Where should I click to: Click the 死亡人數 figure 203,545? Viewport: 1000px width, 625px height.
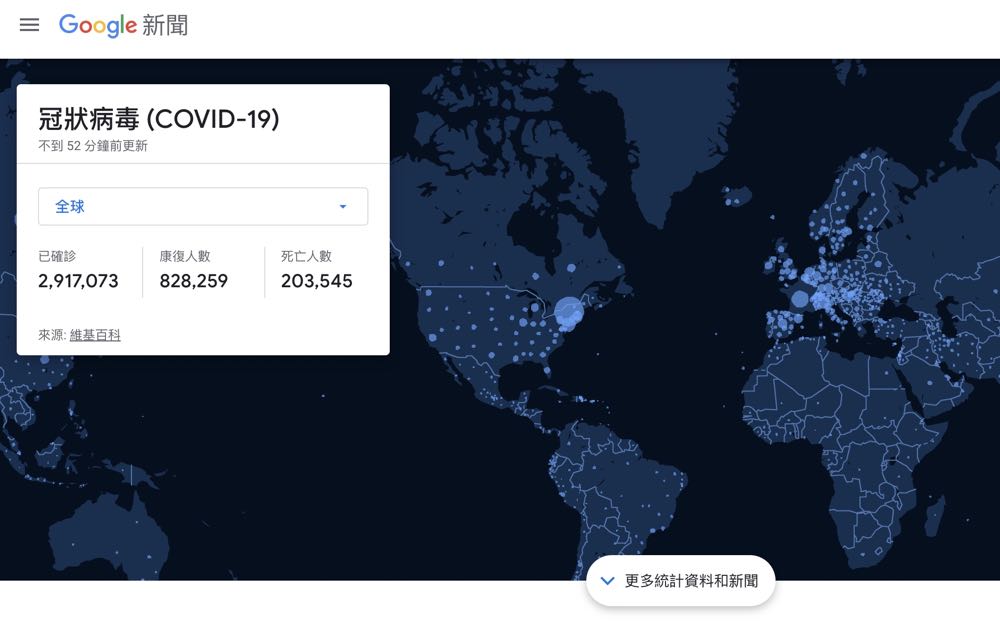(316, 281)
